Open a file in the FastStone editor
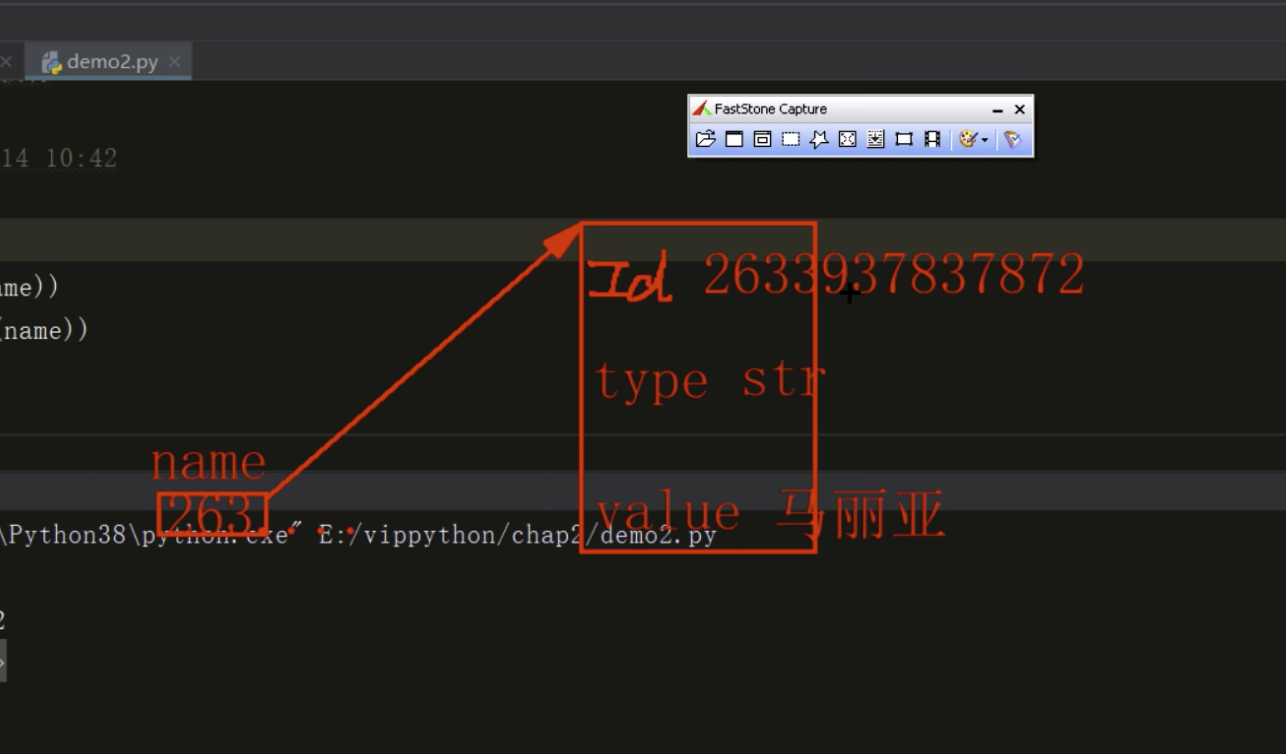 [705, 139]
